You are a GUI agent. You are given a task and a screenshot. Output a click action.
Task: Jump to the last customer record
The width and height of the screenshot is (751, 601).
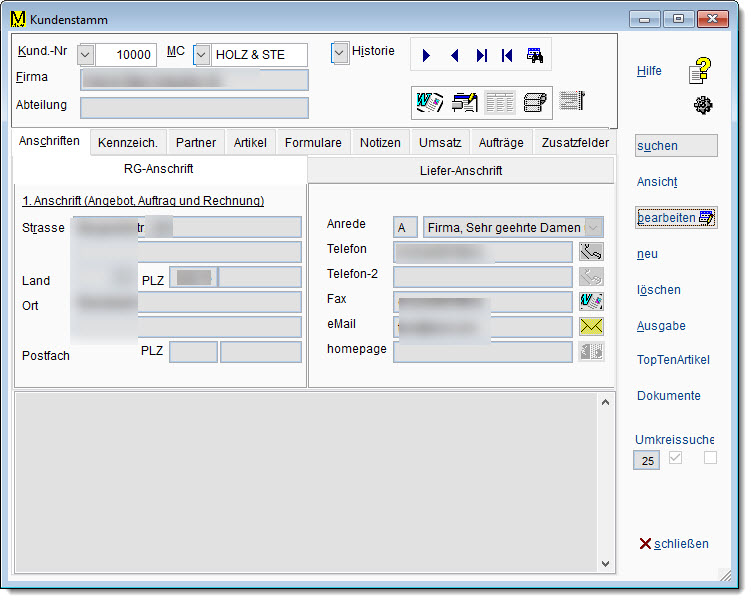pos(481,56)
